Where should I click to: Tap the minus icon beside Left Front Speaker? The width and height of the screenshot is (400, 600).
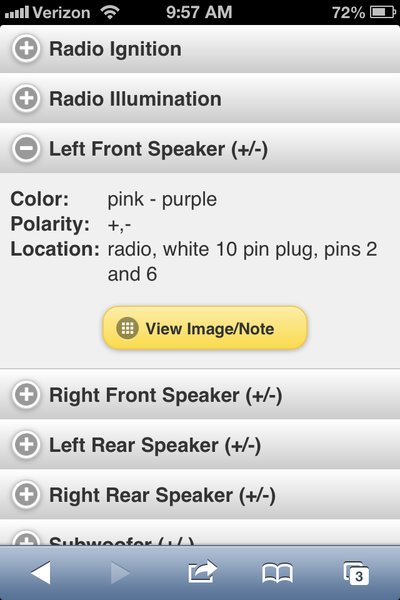(x=26, y=148)
